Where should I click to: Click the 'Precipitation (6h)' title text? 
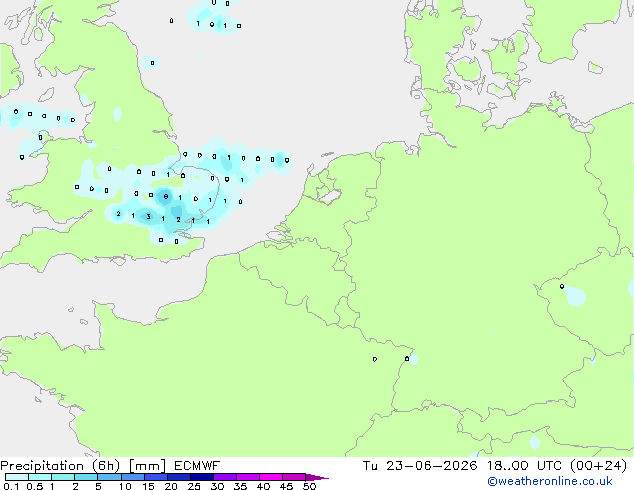[x=60, y=466]
